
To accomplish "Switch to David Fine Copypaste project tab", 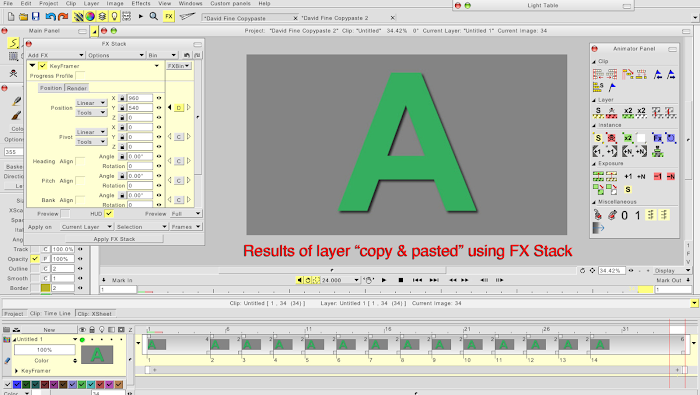I will coord(250,18).
